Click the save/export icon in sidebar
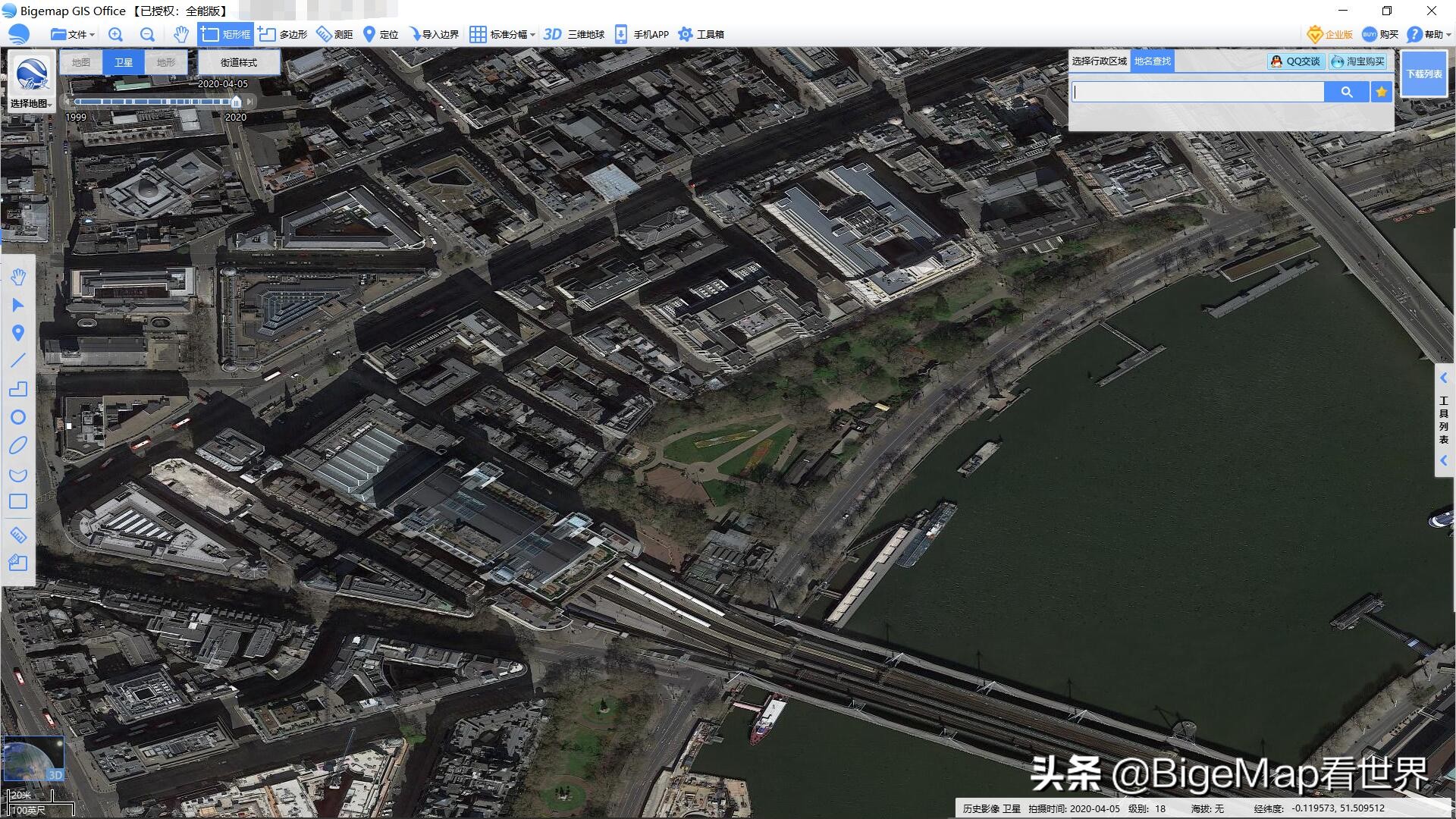 click(18, 563)
